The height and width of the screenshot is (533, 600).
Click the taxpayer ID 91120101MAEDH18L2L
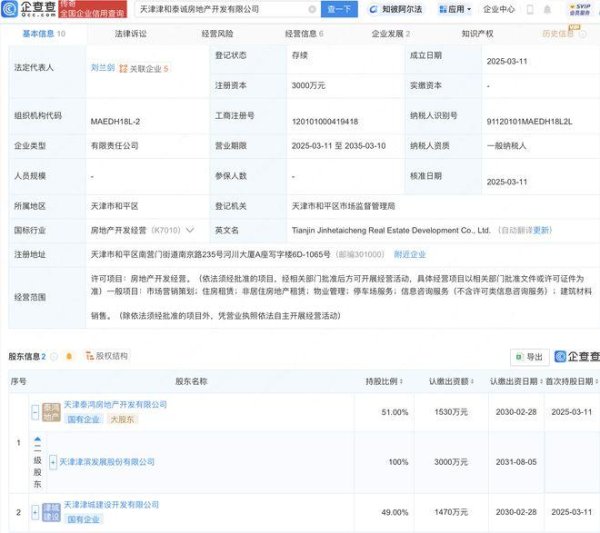click(x=529, y=122)
